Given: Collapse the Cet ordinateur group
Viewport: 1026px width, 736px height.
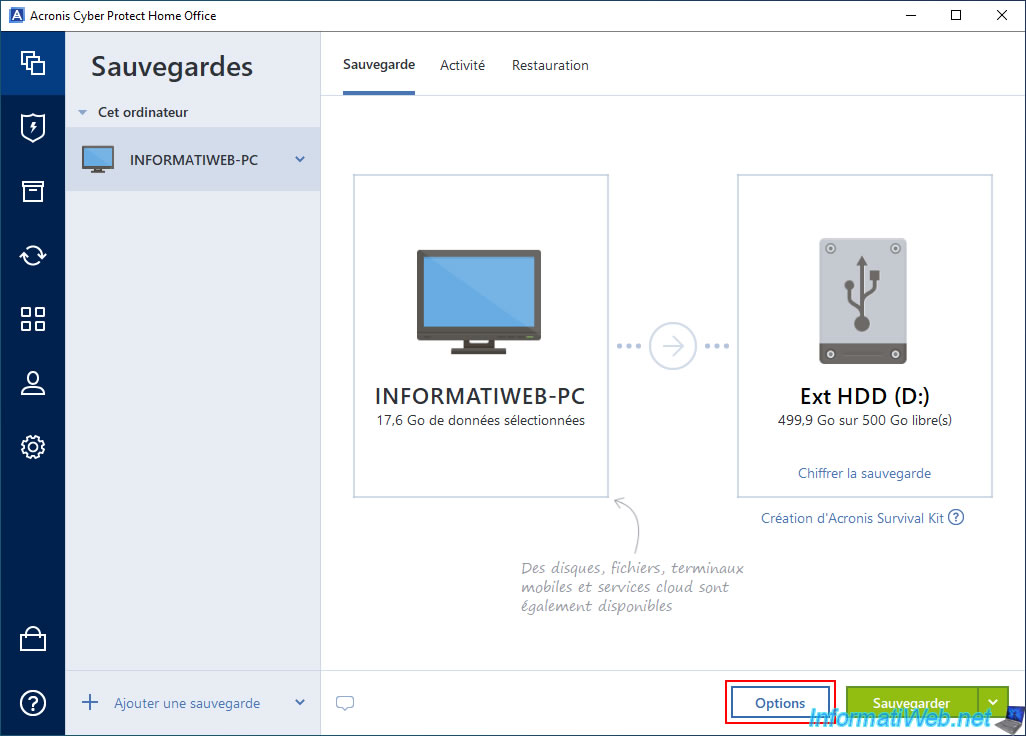Looking at the screenshot, I should coord(82,113).
